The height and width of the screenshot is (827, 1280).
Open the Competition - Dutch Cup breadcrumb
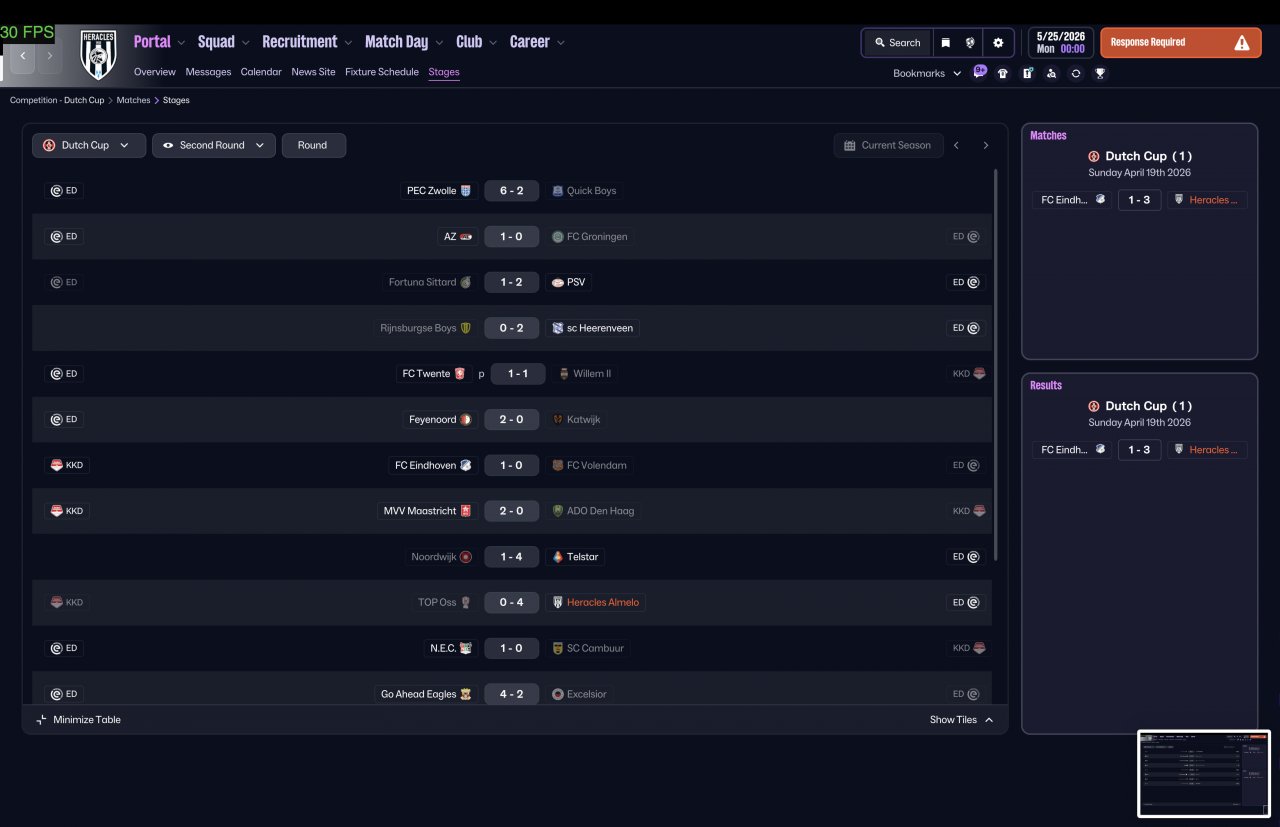pyautogui.click(x=57, y=100)
